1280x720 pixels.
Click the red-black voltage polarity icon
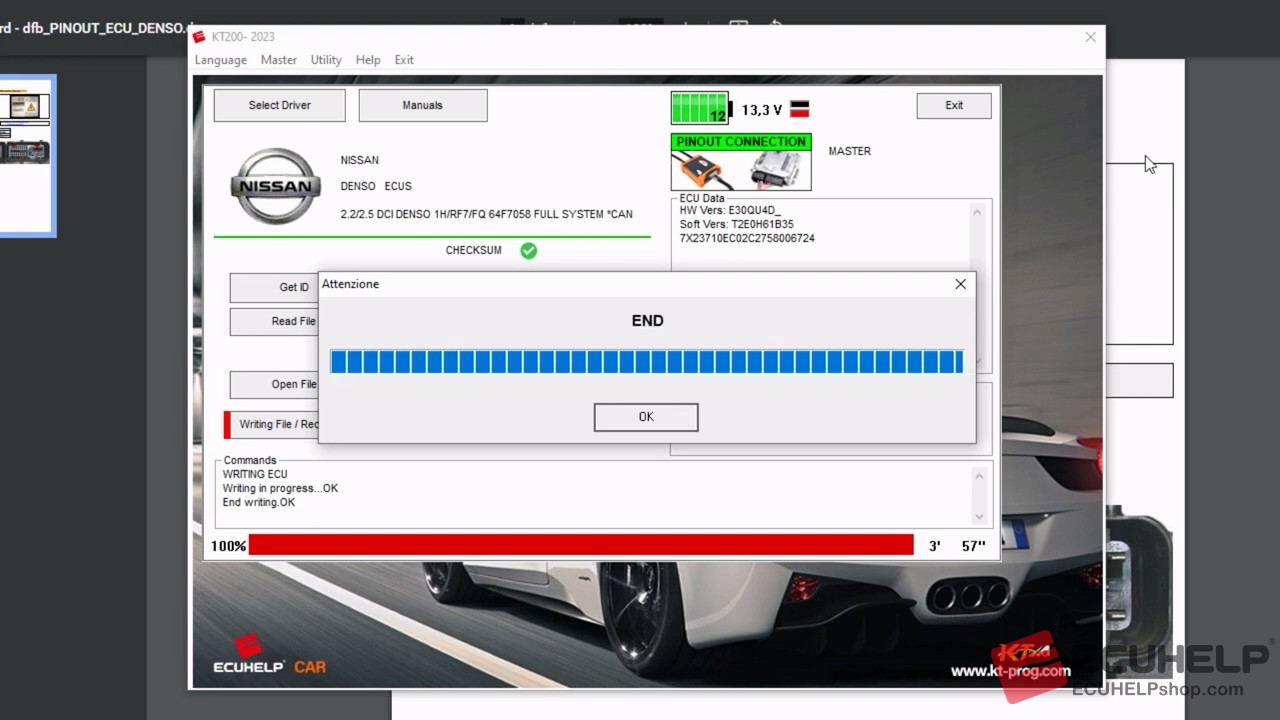pos(798,109)
